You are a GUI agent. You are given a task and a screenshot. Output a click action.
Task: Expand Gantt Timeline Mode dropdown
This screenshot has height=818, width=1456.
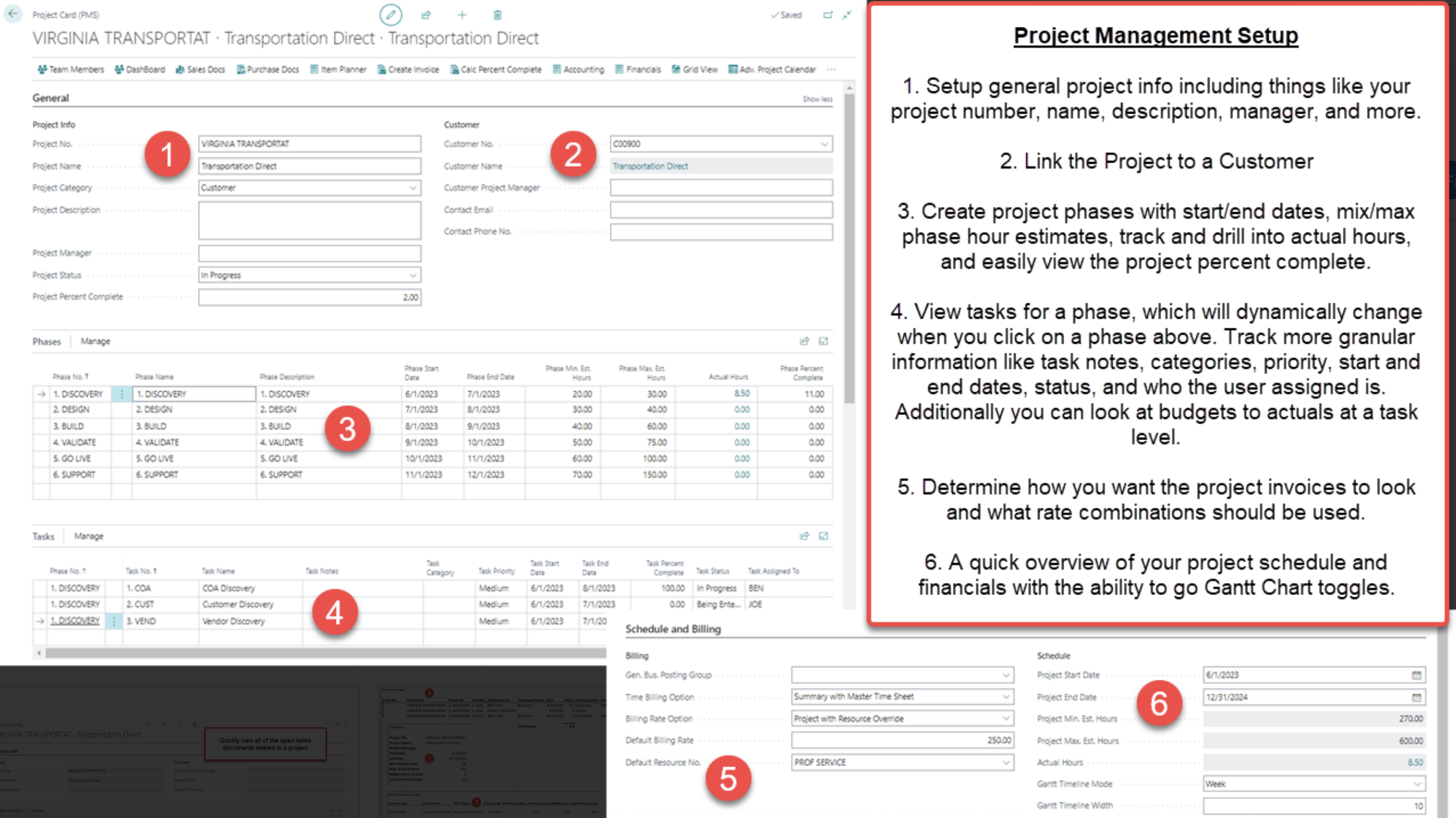(x=1417, y=784)
